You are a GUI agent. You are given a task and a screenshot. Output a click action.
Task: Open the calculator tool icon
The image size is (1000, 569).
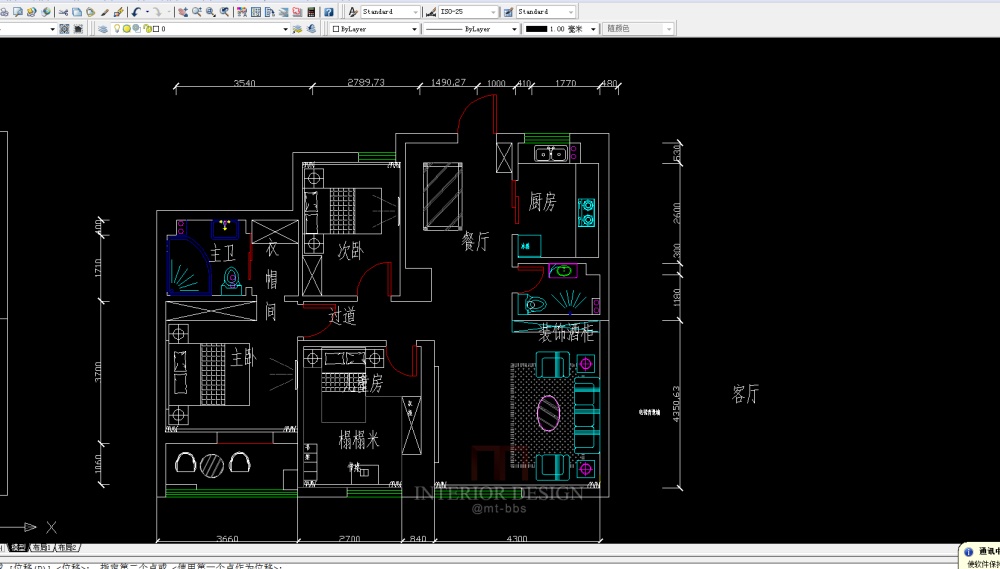(313, 12)
